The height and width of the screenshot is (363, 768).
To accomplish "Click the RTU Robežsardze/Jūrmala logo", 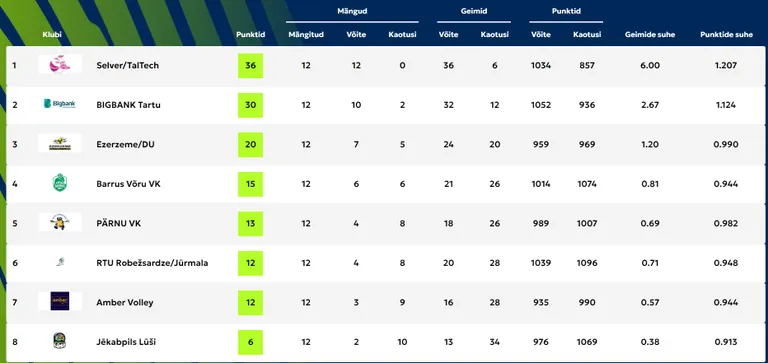I will 60,263.
